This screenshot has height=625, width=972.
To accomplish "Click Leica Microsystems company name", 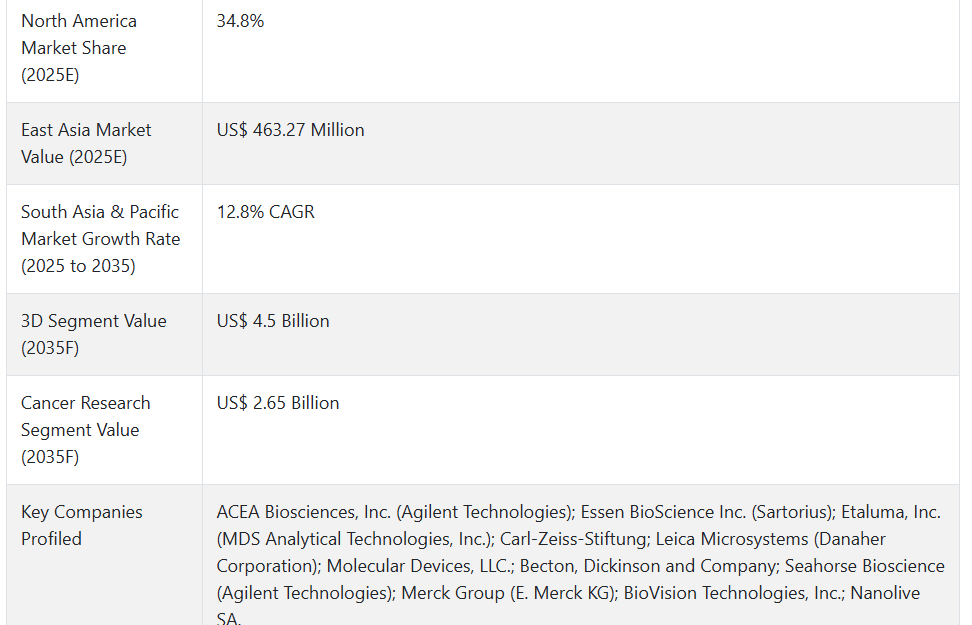I will coord(732,539).
